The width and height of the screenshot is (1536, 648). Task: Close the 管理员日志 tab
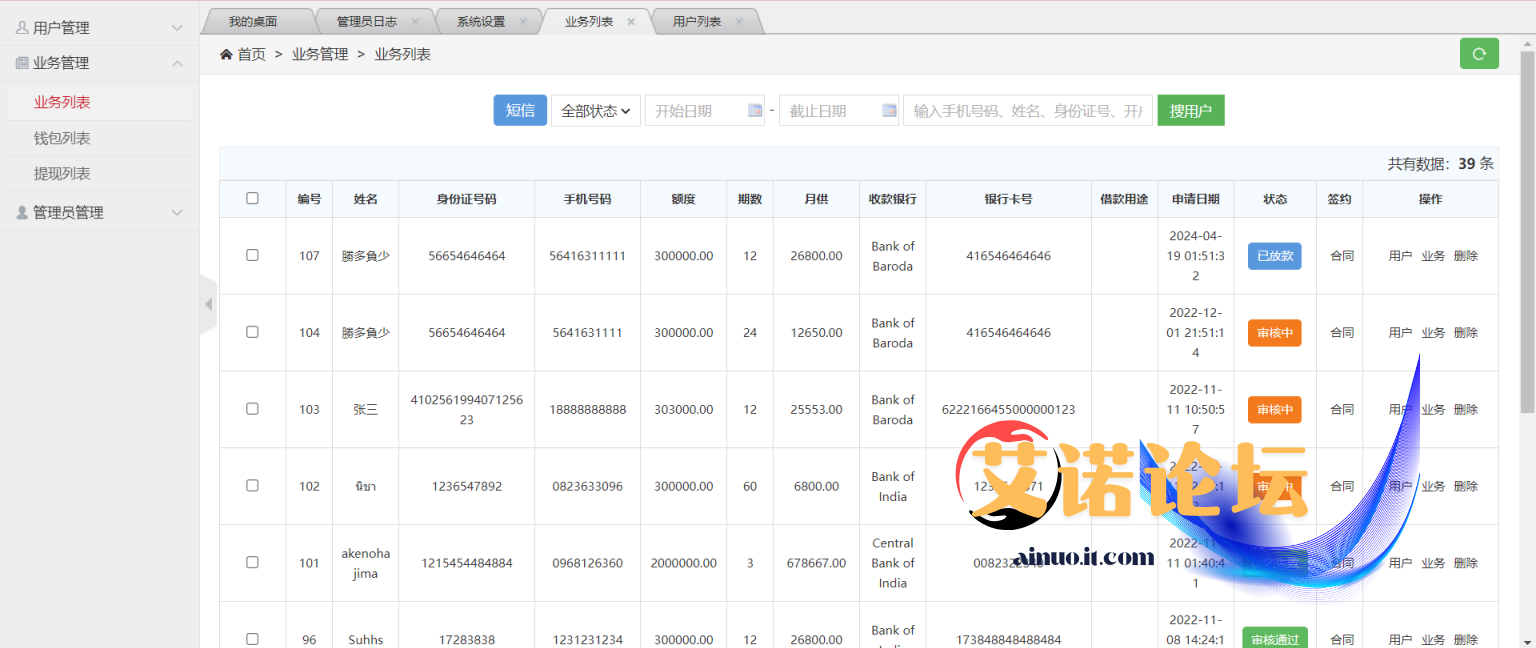point(415,21)
